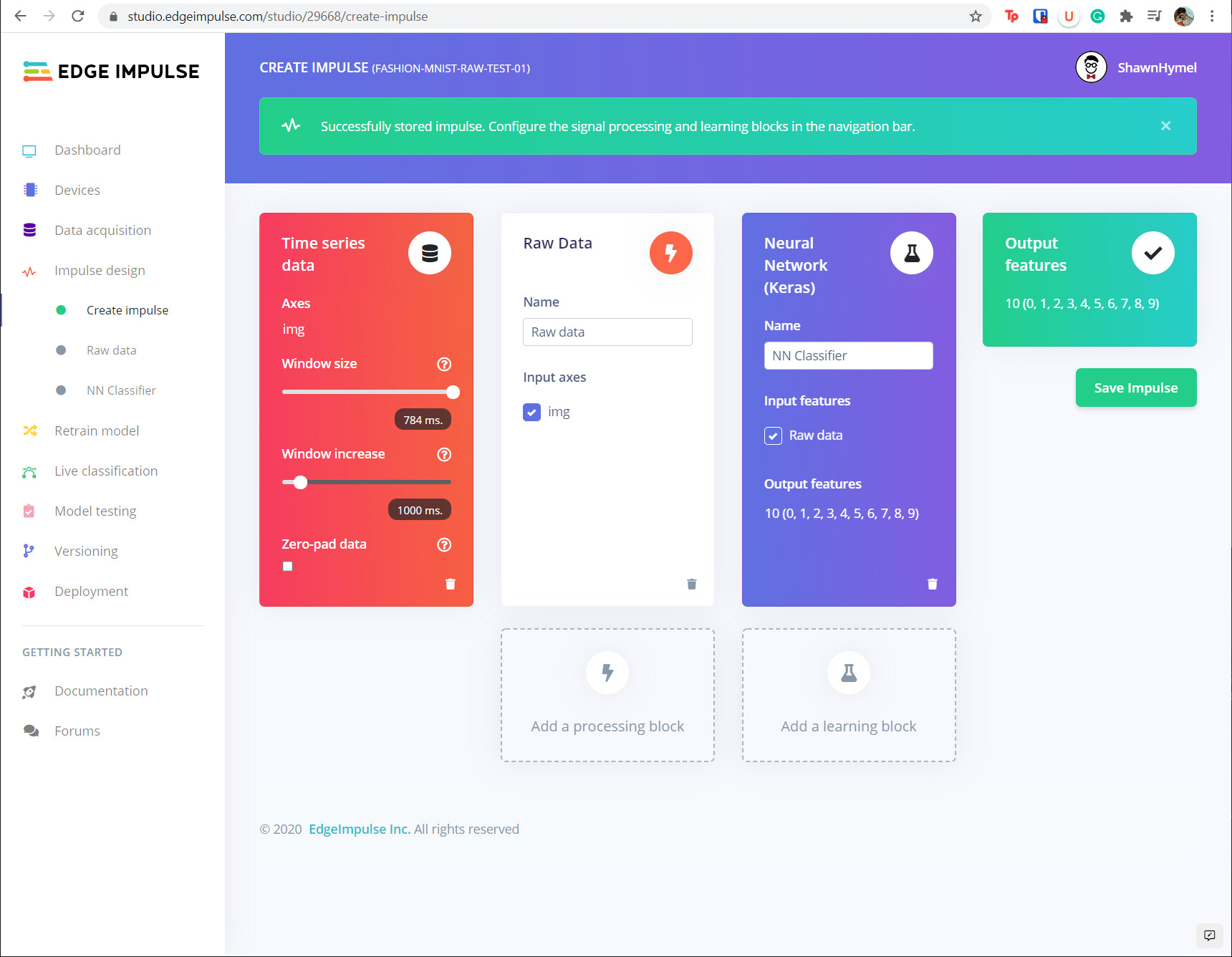1232x957 pixels.
Task: Click trash icon in Raw Data block
Action: tap(691, 584)
